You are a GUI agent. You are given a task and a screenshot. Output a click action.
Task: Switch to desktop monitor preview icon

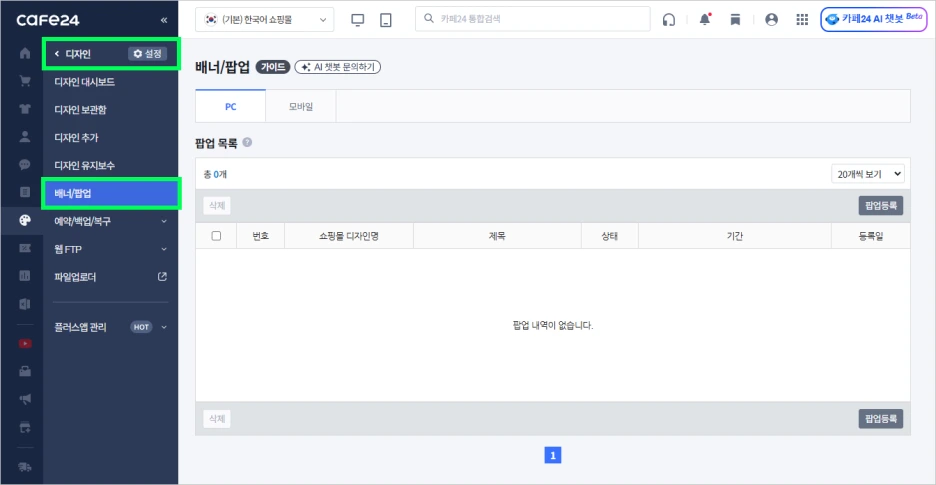[x=358, y=20]
